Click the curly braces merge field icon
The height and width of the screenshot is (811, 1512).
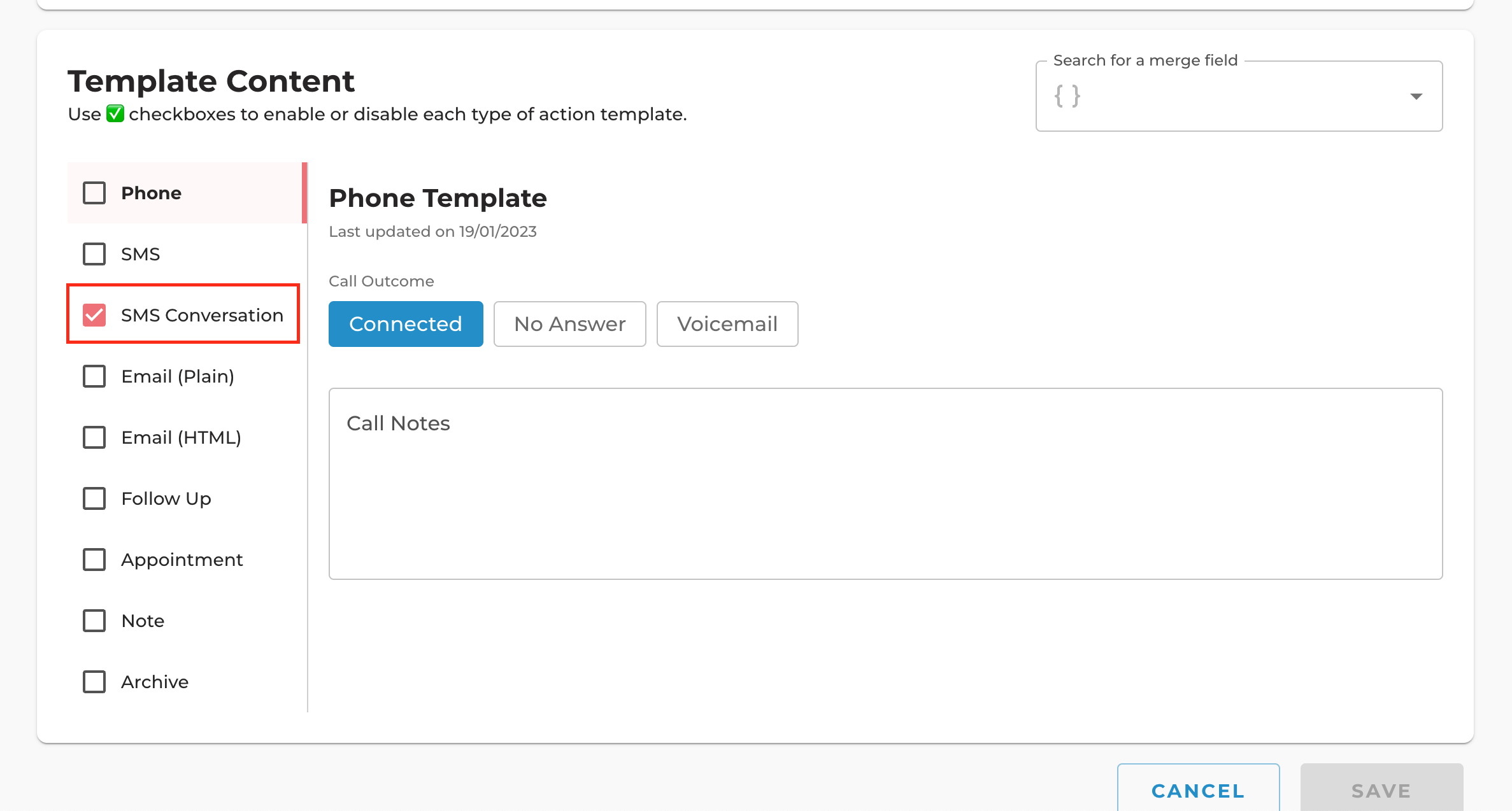click(1067, 96)
